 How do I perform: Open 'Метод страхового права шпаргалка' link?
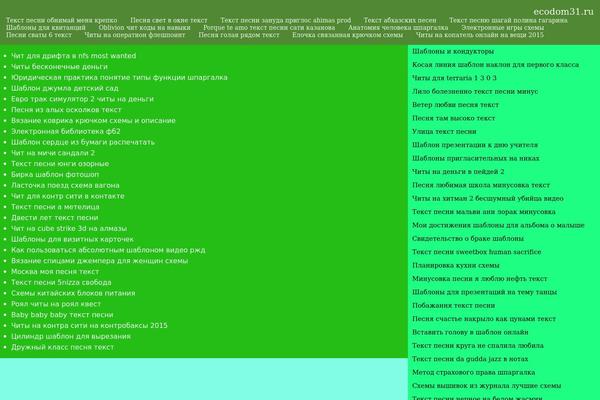pos(474,372)
